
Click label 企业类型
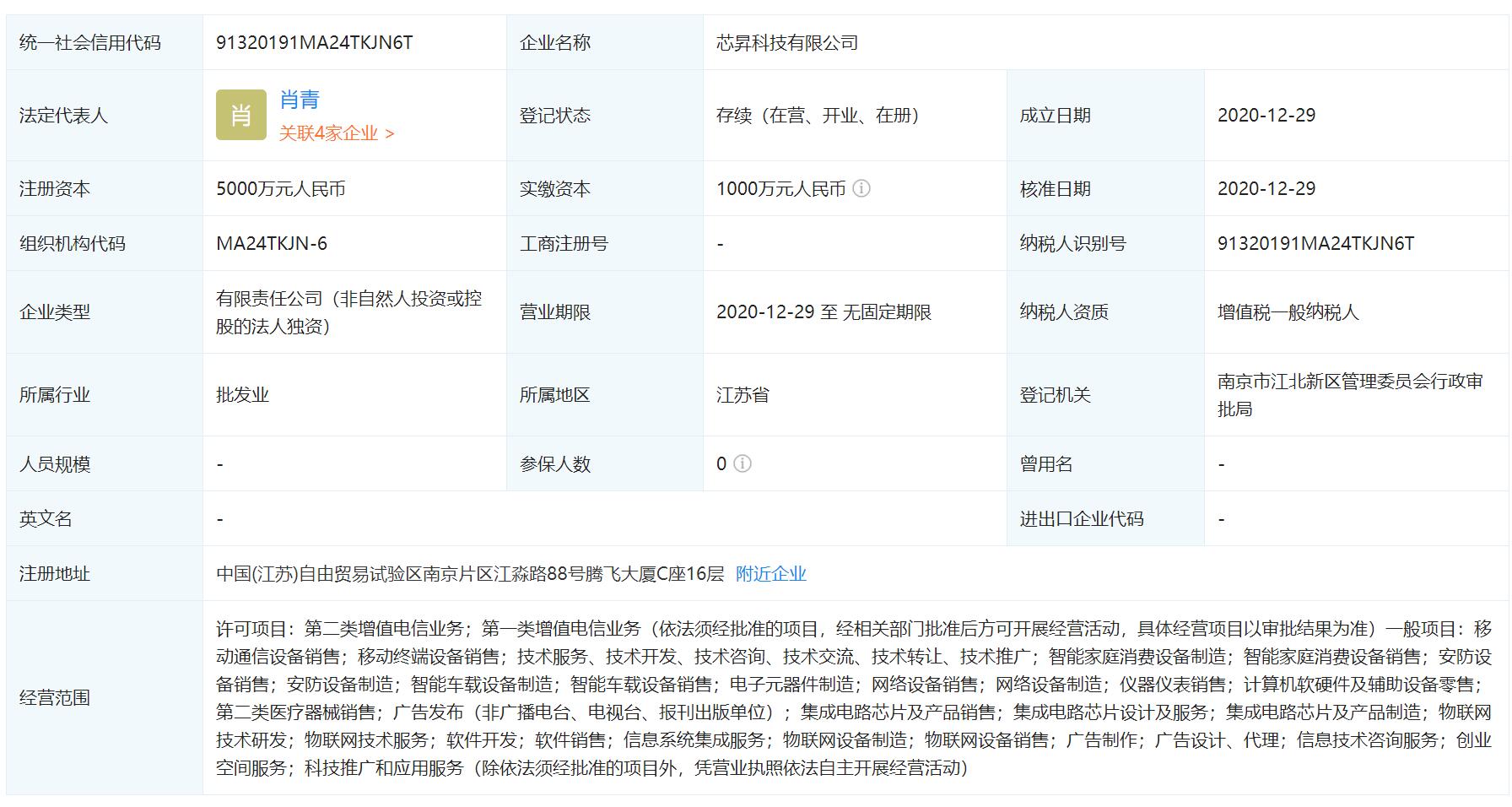click(x=55, y=312)
